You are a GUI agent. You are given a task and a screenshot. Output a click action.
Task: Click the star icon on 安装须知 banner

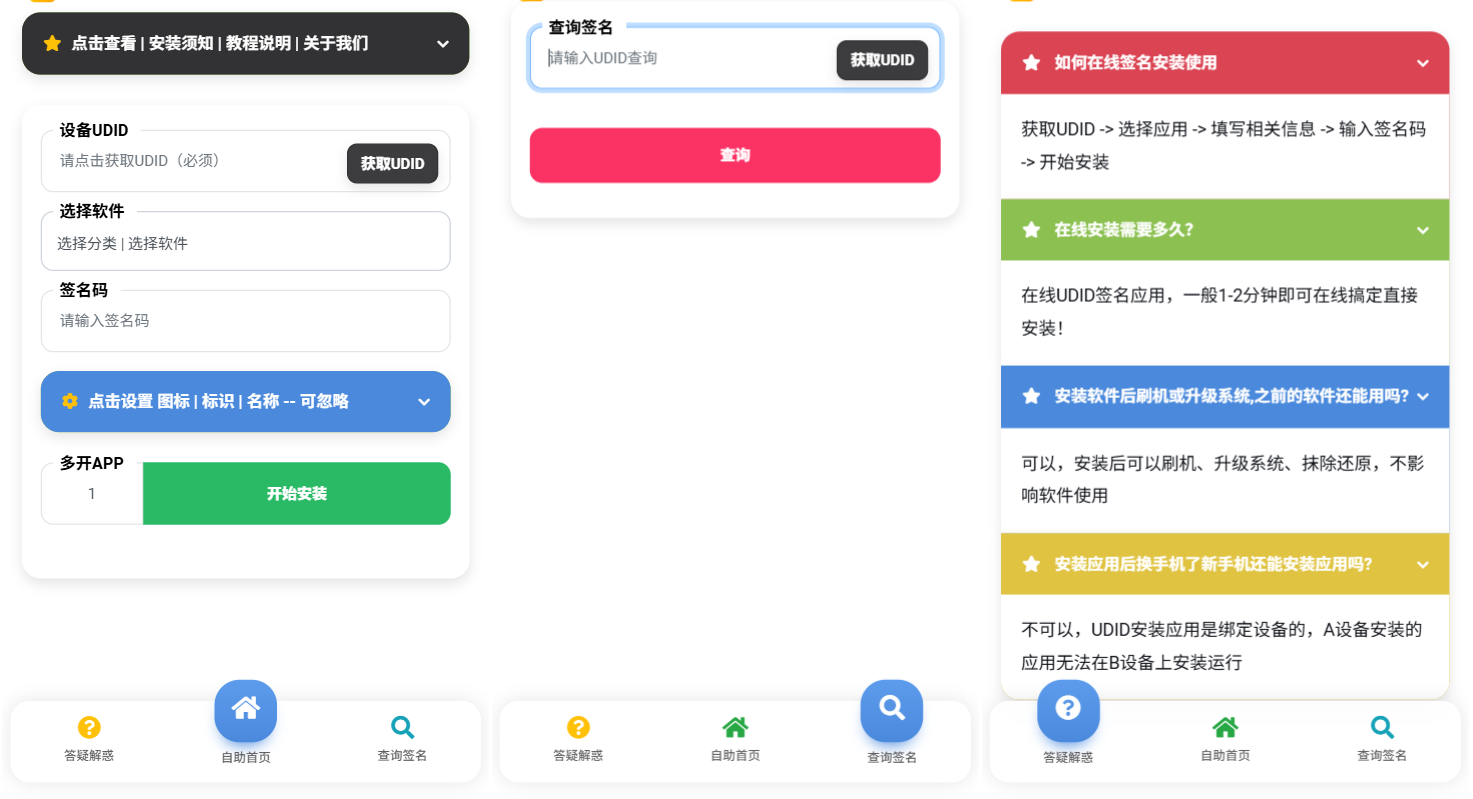pos(52,43)
